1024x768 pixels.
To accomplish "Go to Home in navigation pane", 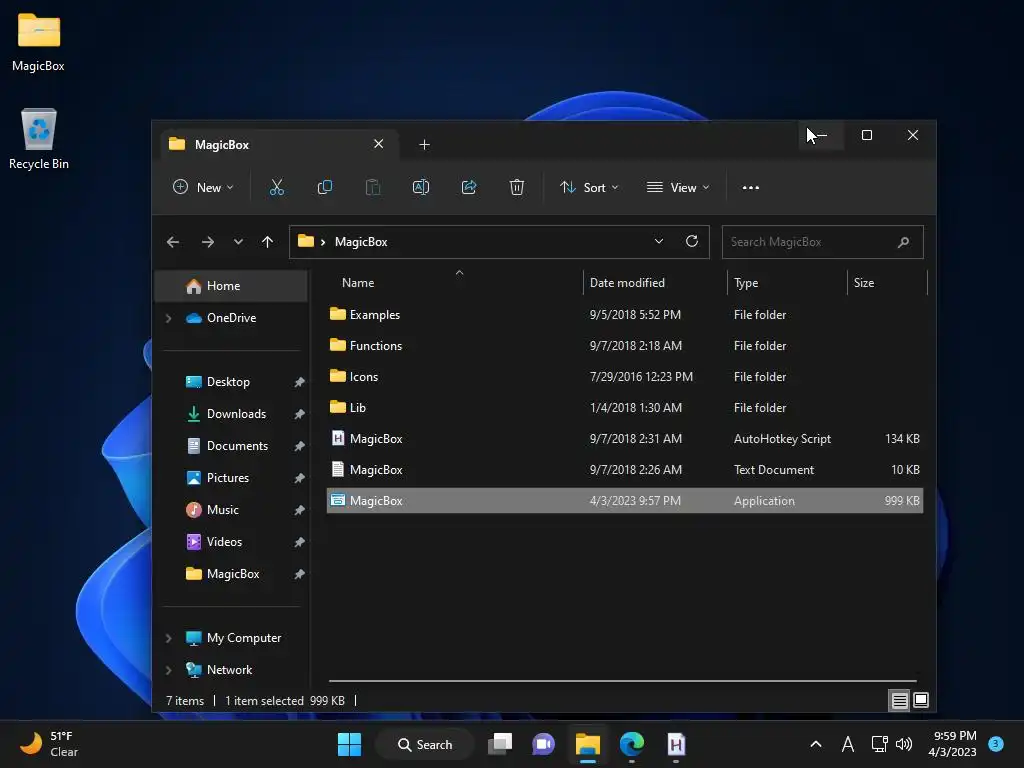I will (231, 286).
